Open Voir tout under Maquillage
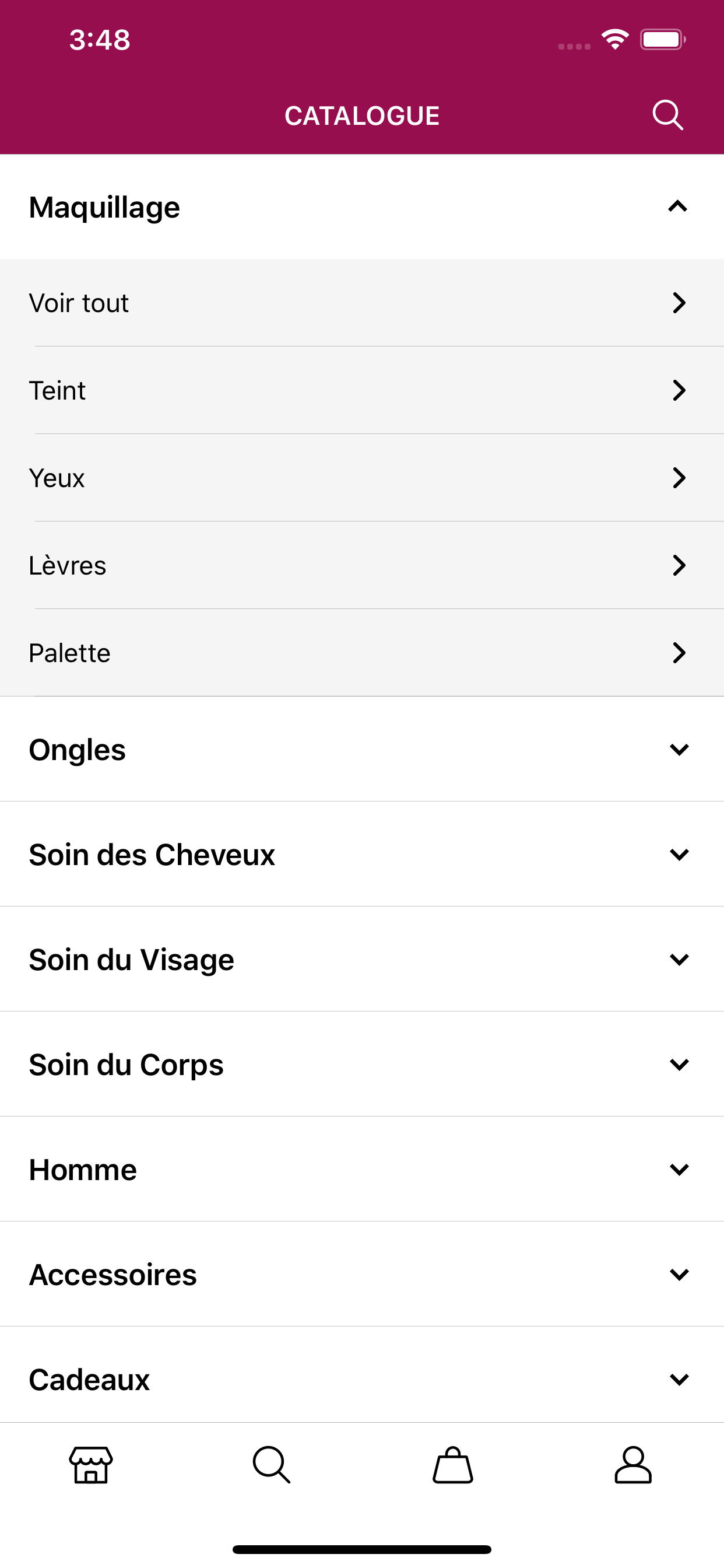Image resolution: width=724 pixels, height=1568 pixels. [x=361, y=303]
